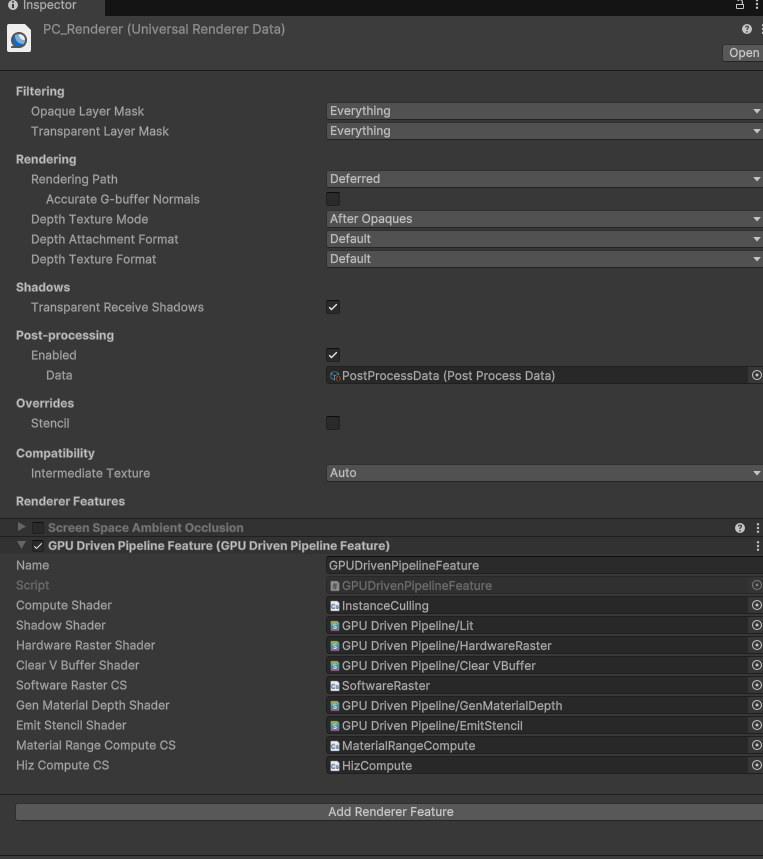This screenshot has height=859, width=763.
Task: Open the help icon beside PC_Renderer title
Action: (x=747, y=29)
